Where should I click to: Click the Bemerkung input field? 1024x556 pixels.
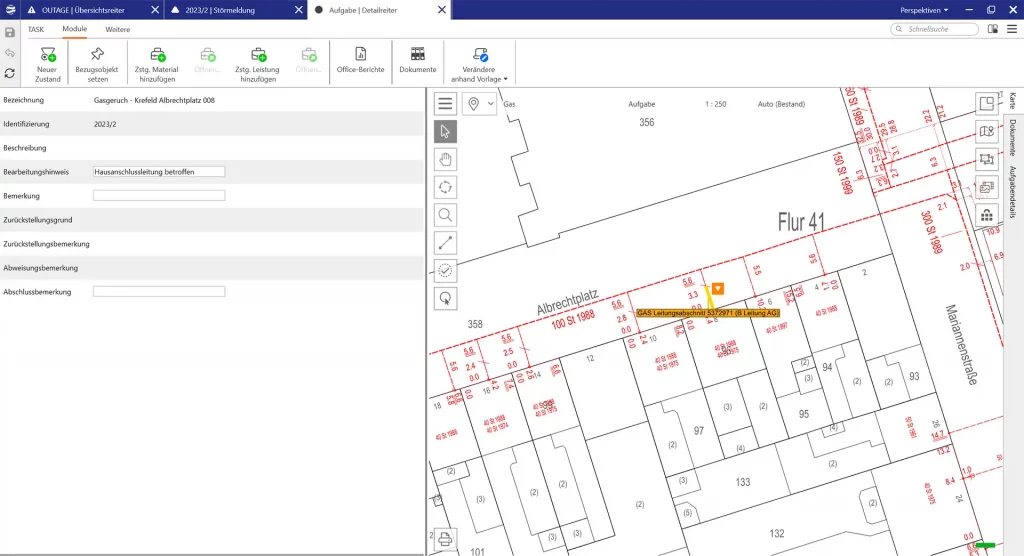coord(159,196)
